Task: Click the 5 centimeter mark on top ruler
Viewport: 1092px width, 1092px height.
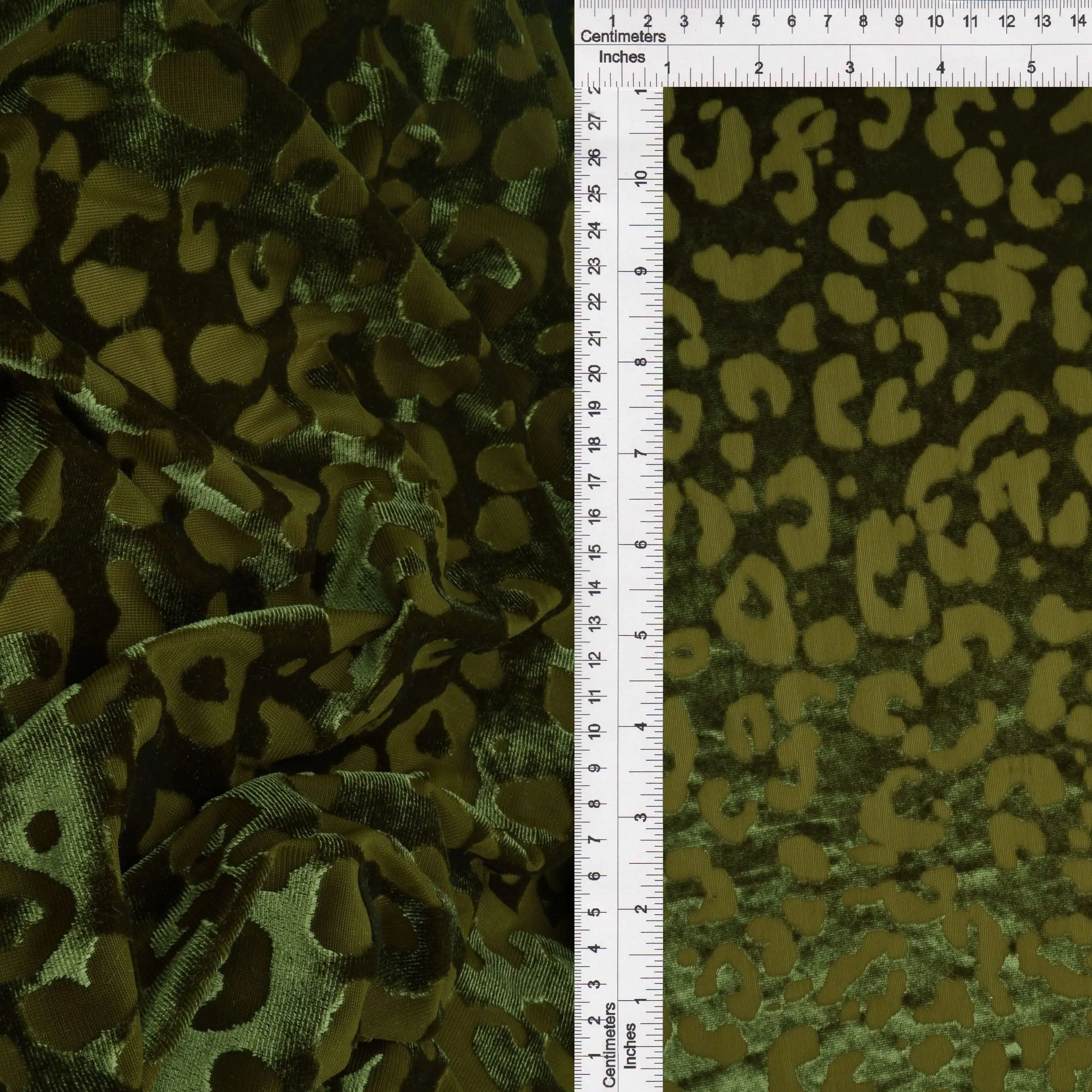Action: (756, 21)
